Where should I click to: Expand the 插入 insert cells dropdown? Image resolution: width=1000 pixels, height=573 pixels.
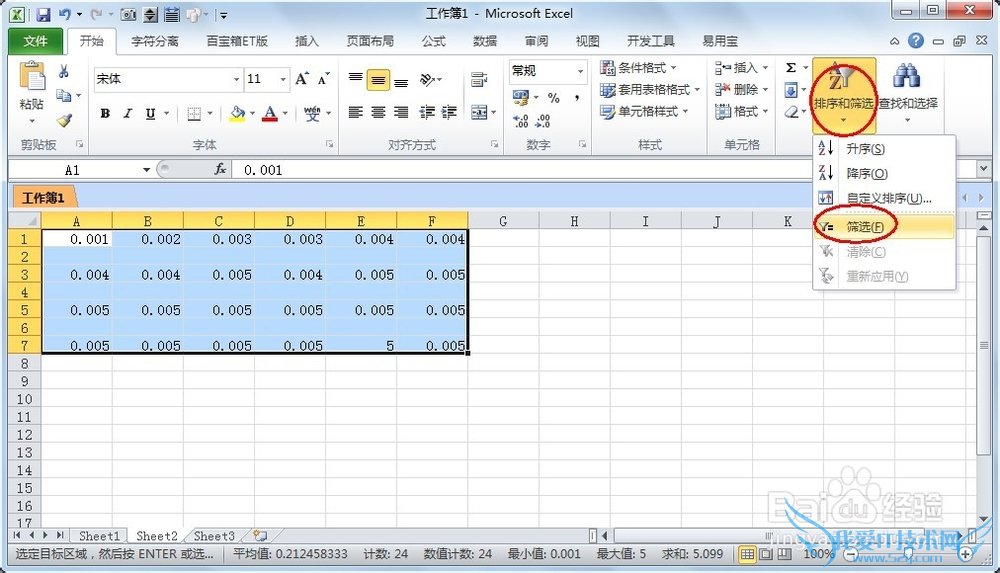[765, 68]
